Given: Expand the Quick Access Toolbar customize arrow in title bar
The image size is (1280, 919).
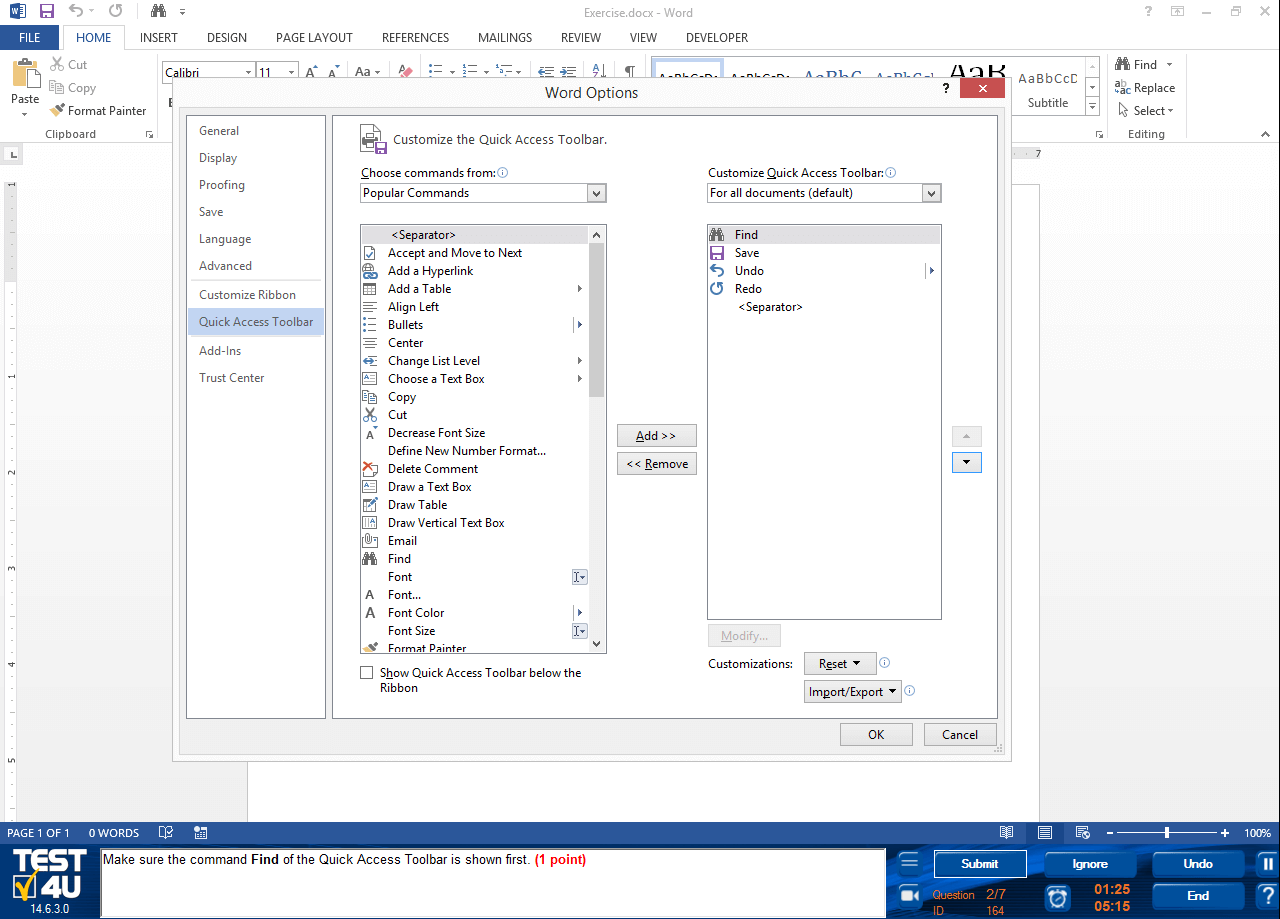Looking at the screenshot, I should coord(182,12).
